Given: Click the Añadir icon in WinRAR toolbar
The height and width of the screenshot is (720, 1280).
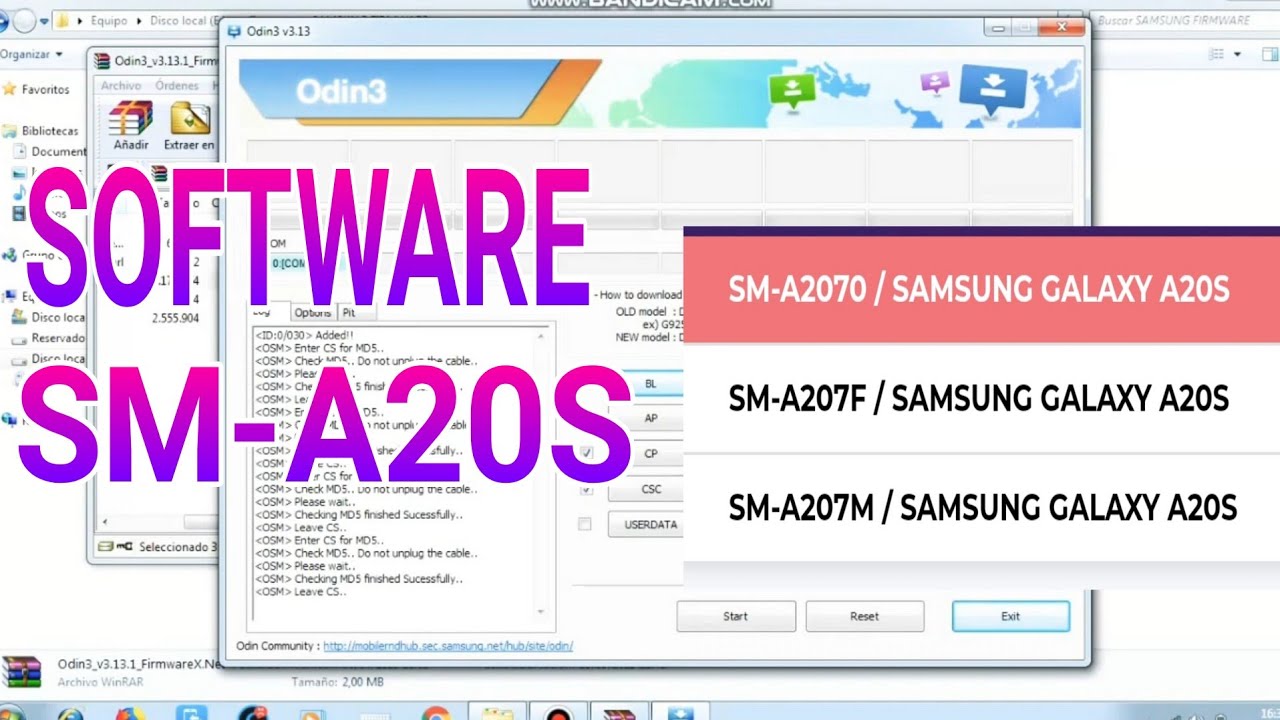Looking at the screenshot, I should (131, 118).
